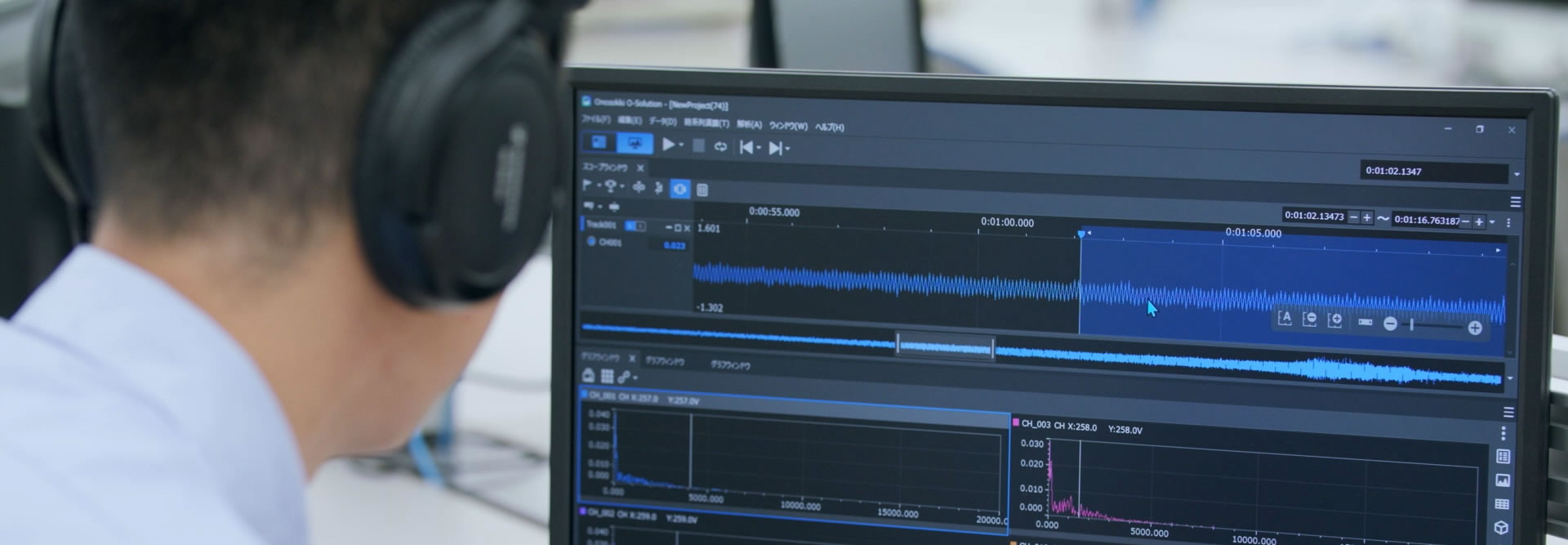Viewport: 1568px width, 545px height.
Task: Expand the arrow at overview strip's end
Action: (x=1510, y=378)
